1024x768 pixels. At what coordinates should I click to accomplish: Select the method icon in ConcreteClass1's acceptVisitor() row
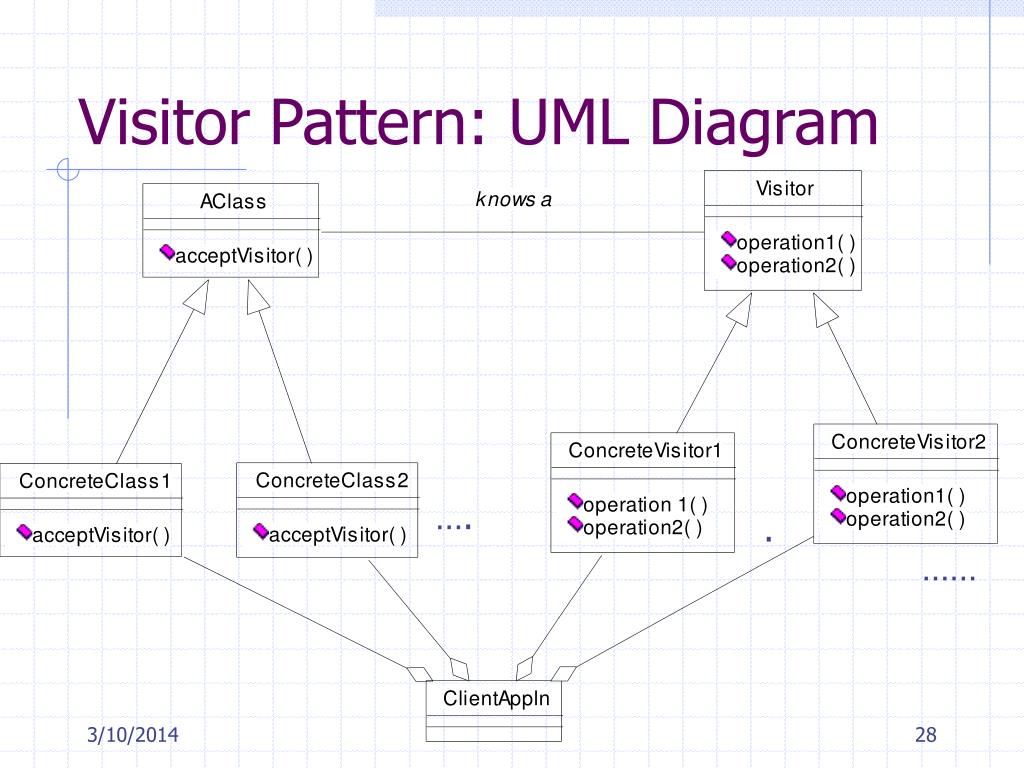(24, 532)
